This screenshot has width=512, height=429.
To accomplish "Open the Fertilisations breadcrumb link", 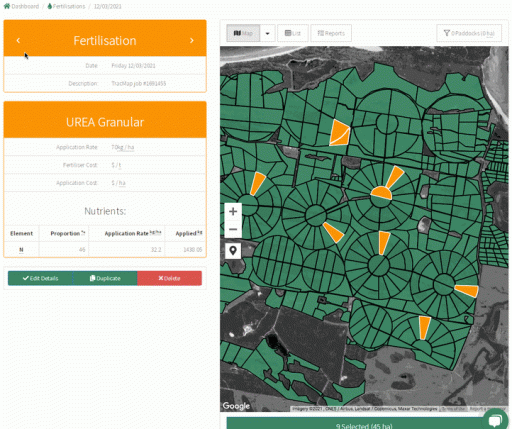I will [x=66, y=6].
